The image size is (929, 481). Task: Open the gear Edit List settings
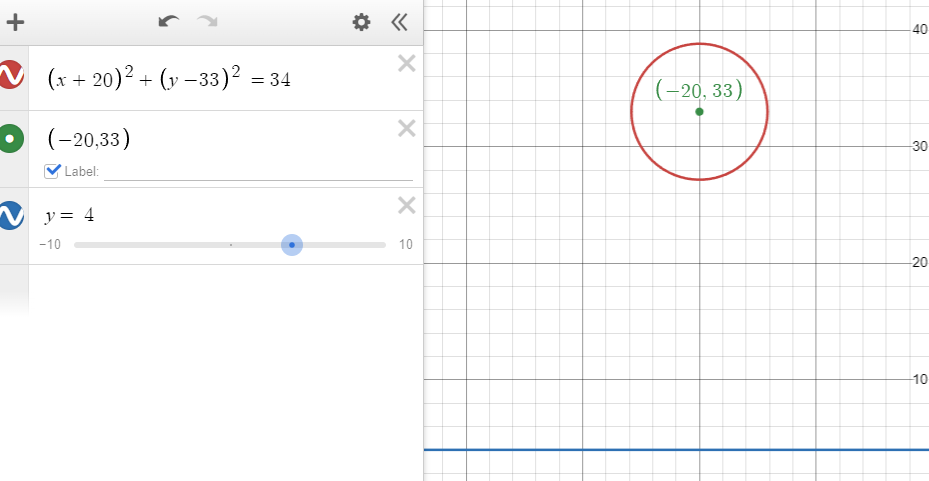pyautogui.click(x=361, y=22)
